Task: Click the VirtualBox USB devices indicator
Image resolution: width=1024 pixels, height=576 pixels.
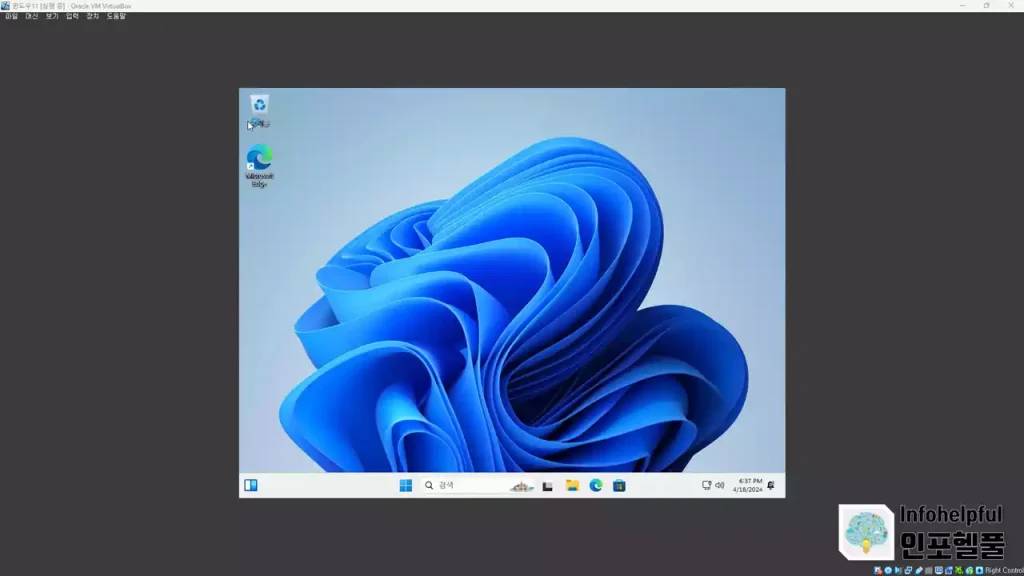Action: (x=919, y=571)
